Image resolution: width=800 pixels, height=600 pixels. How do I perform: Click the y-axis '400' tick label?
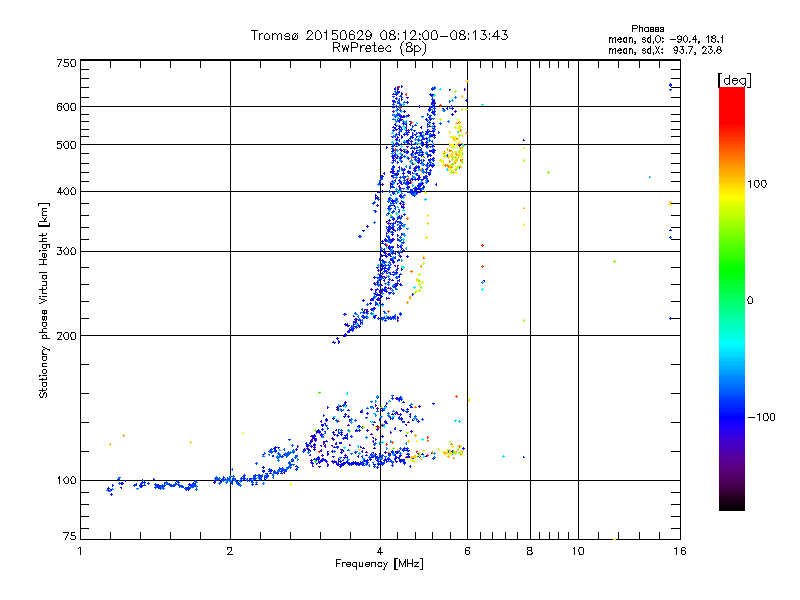66,191
